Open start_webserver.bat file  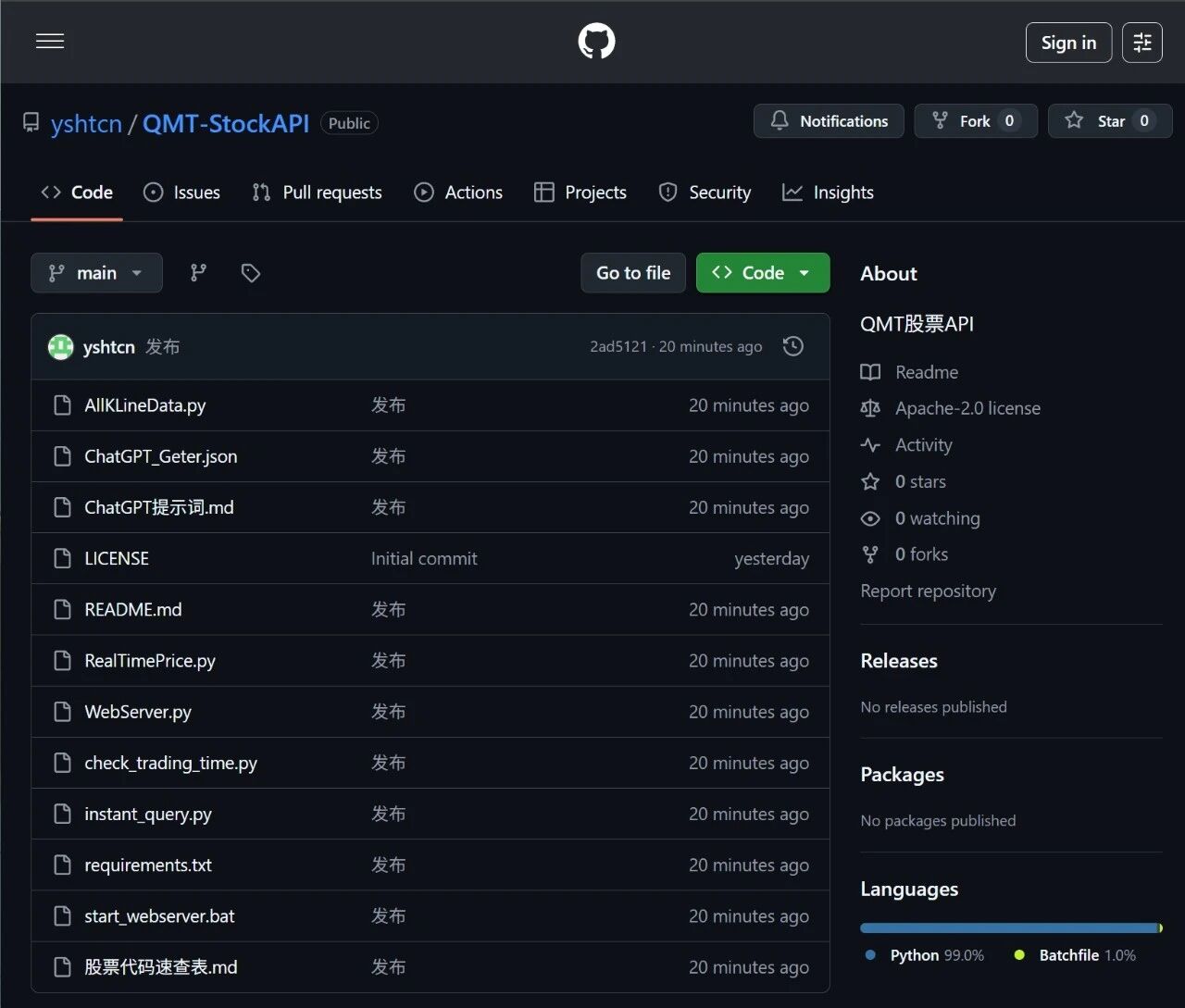coord(159,916)
